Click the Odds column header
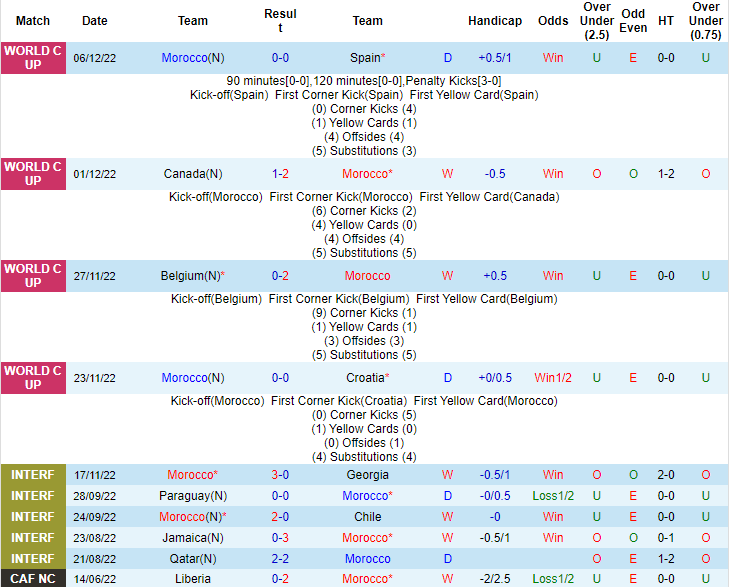 coord(553,21)
